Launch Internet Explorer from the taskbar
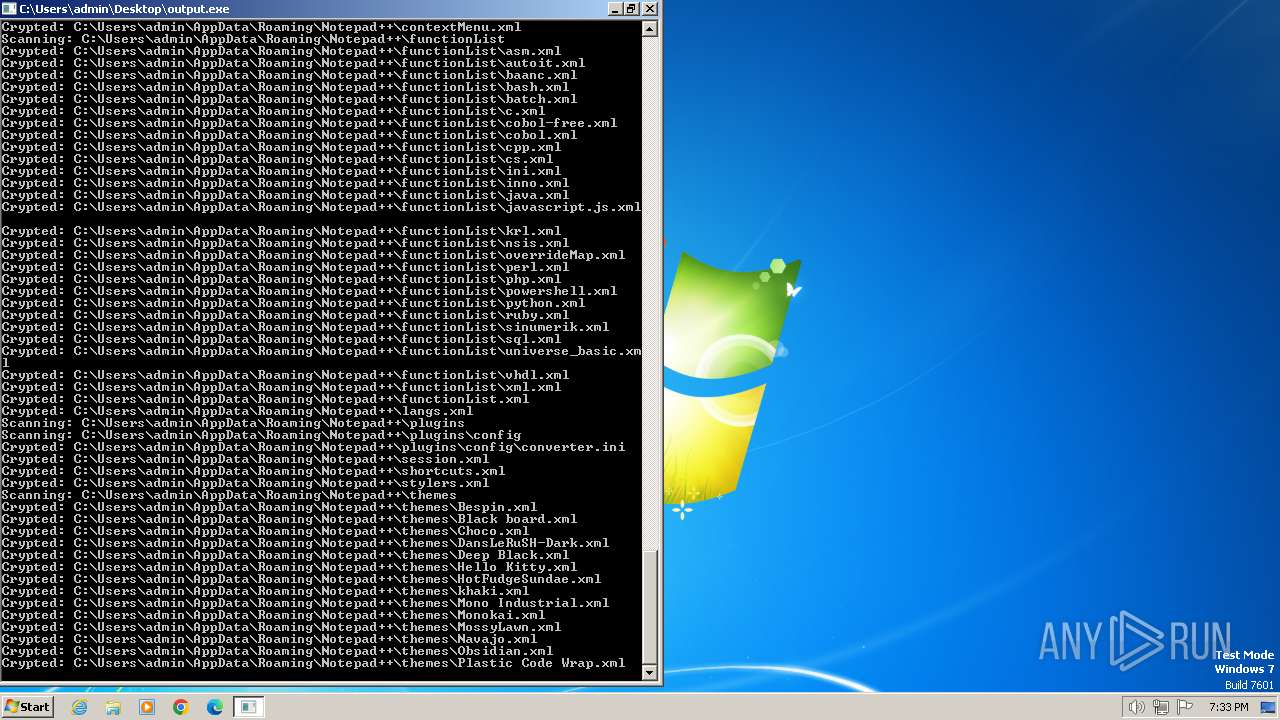 [80, 707]
